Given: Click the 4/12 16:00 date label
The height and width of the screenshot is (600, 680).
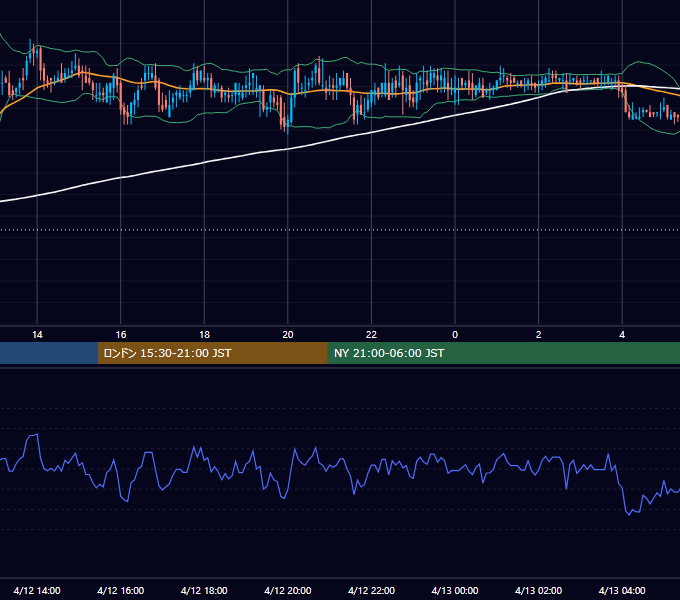Looking at the screenshot, I should point(121,590).
